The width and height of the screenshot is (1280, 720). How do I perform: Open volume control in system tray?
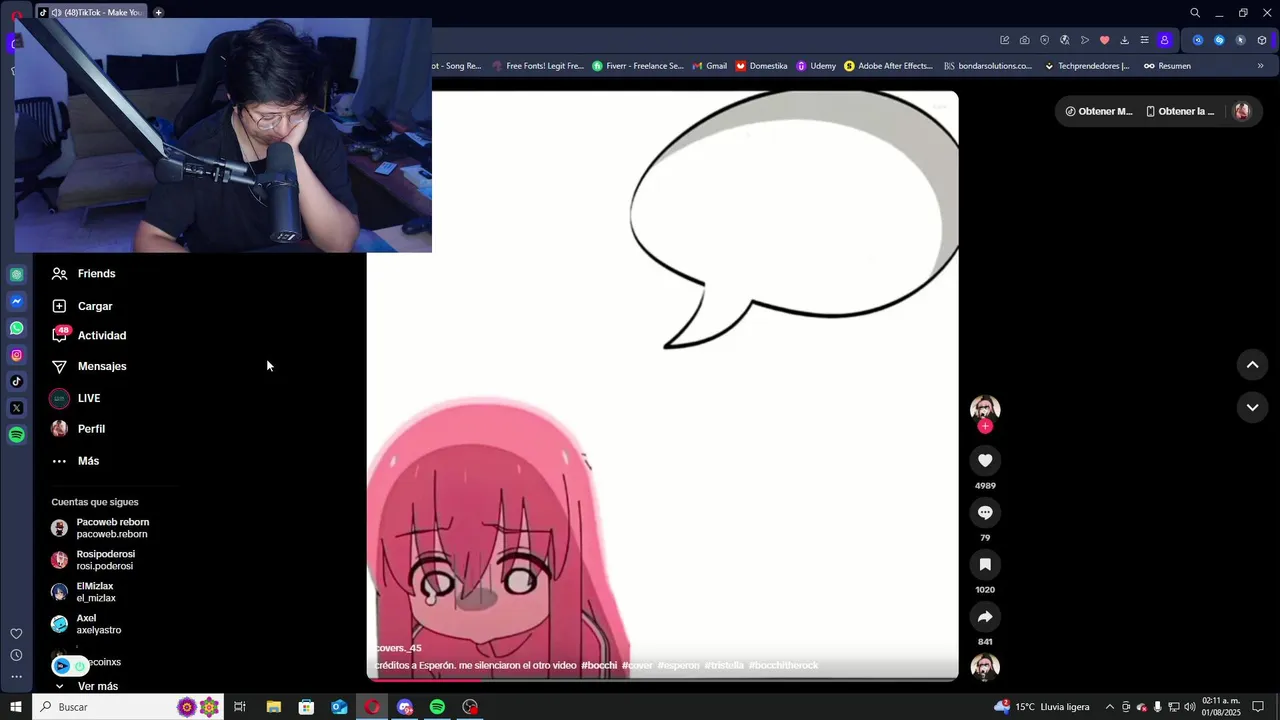click(1190, 707)
